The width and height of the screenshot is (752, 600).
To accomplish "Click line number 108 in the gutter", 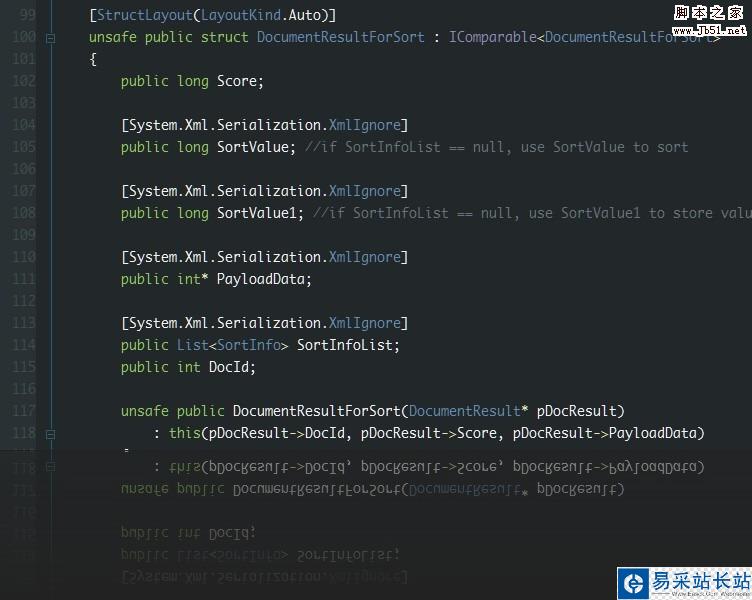I will [x=24, y=213].
